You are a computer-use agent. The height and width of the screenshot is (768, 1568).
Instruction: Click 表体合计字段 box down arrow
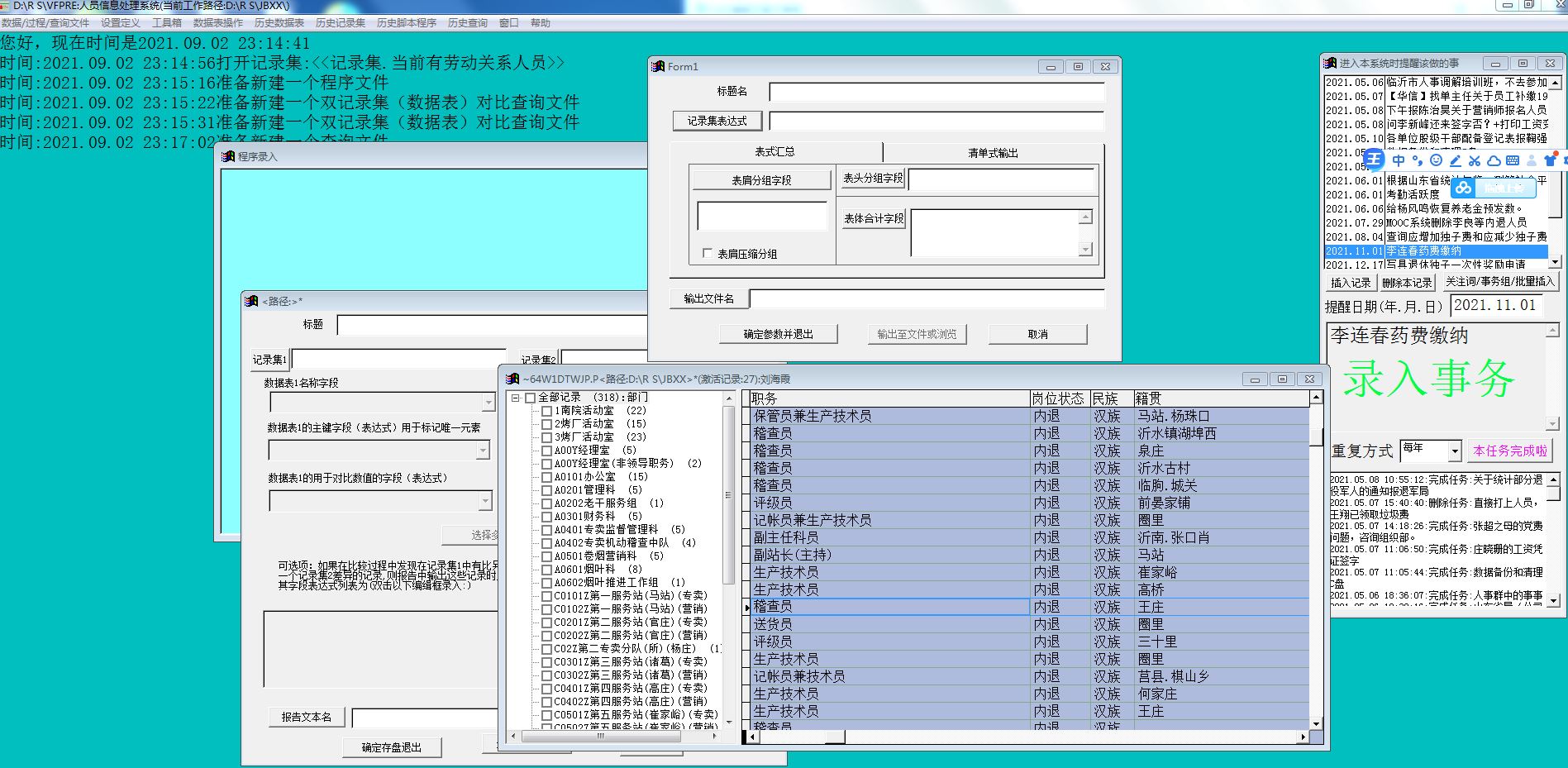[x=1086, y=249]
